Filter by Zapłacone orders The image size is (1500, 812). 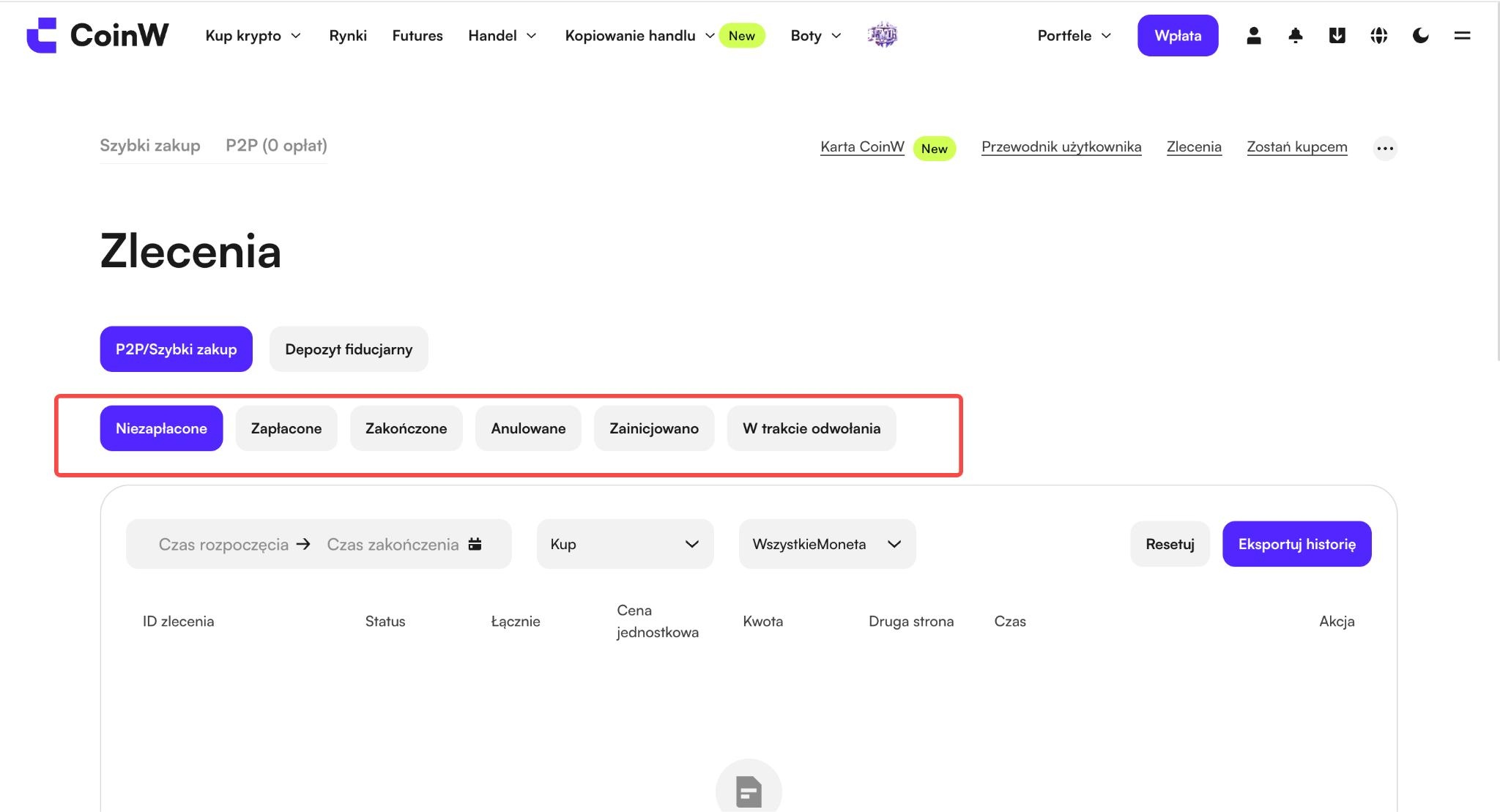pyautogui.click(x=286, y=428)
